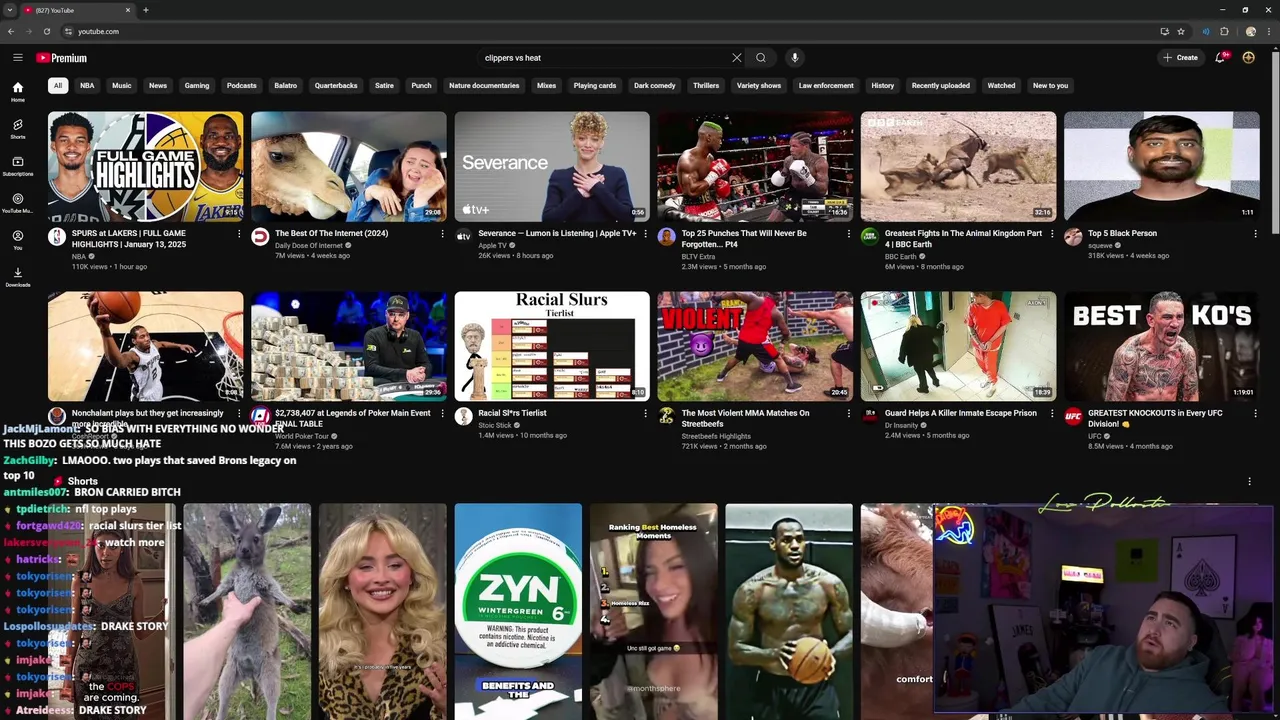Open options menu for The Best Of The Internet
This screenshot has height=720, width=1280.
click(442, 234)
